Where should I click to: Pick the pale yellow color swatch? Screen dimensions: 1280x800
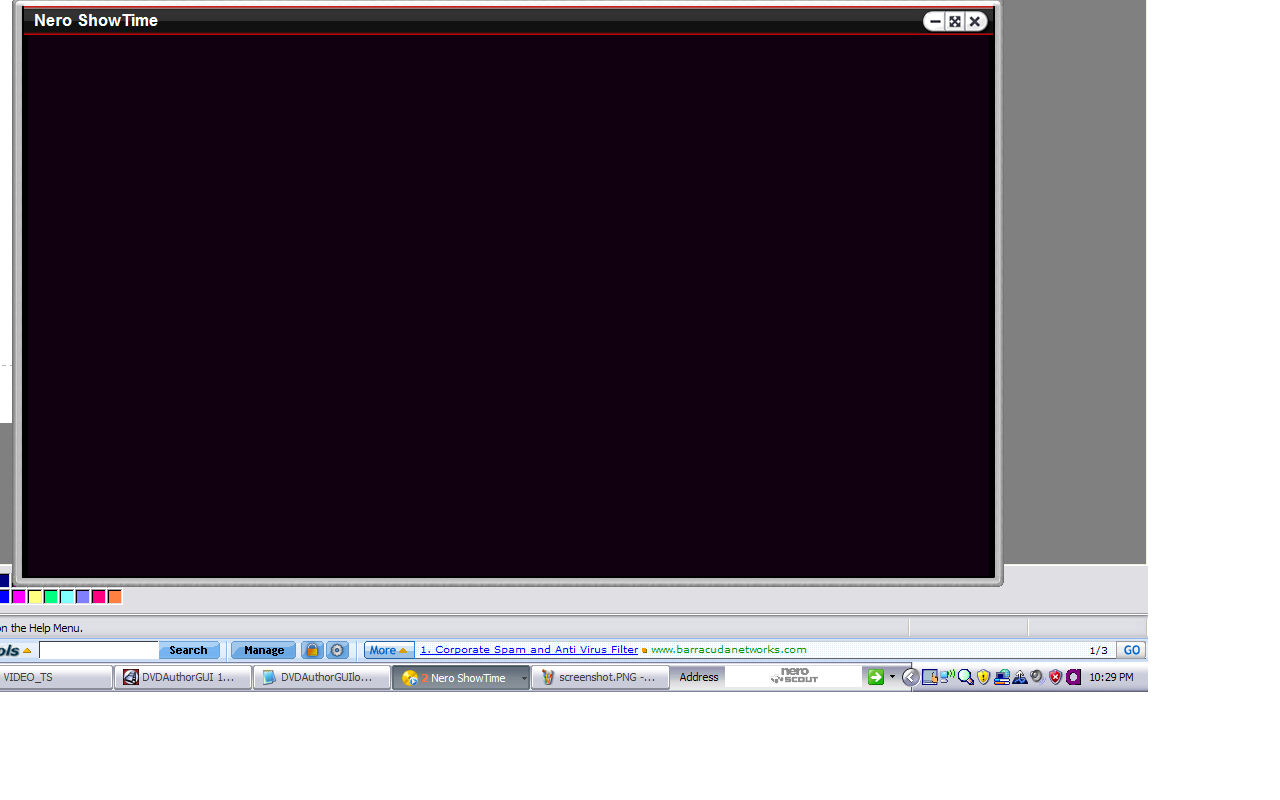tap(35, 597)
